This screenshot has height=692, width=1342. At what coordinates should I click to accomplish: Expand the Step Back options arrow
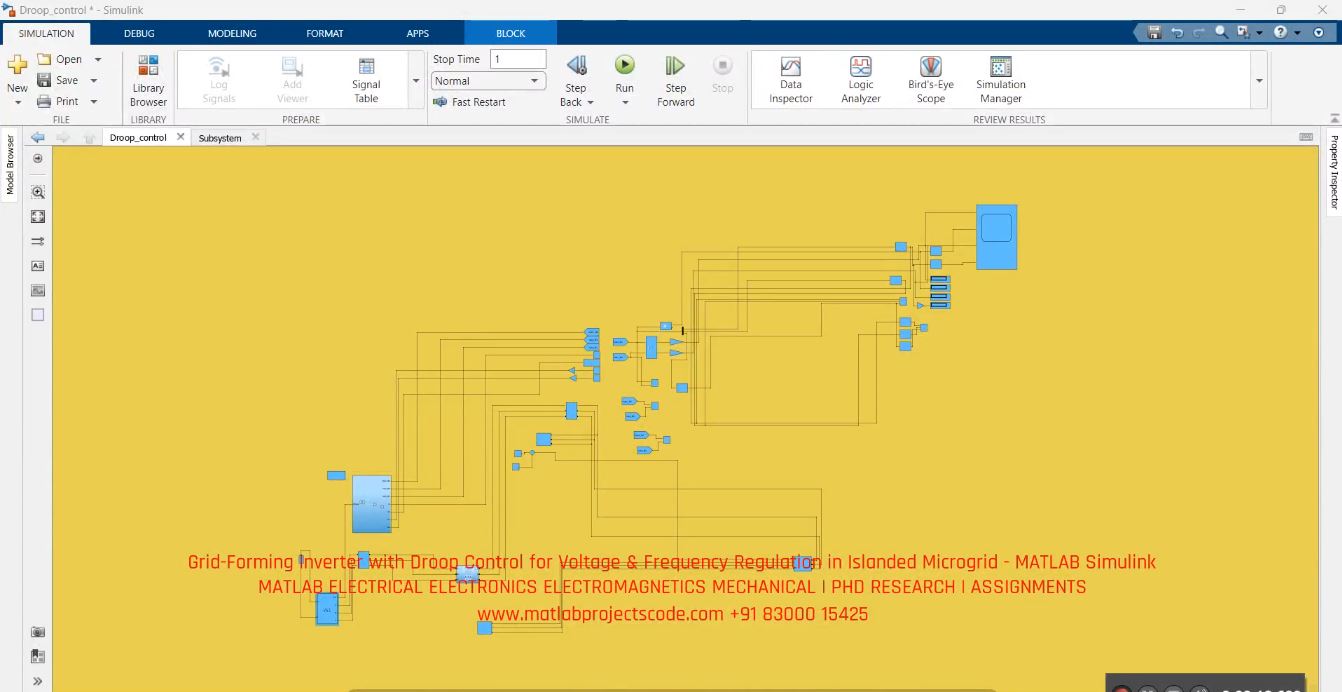click(590, 102)
